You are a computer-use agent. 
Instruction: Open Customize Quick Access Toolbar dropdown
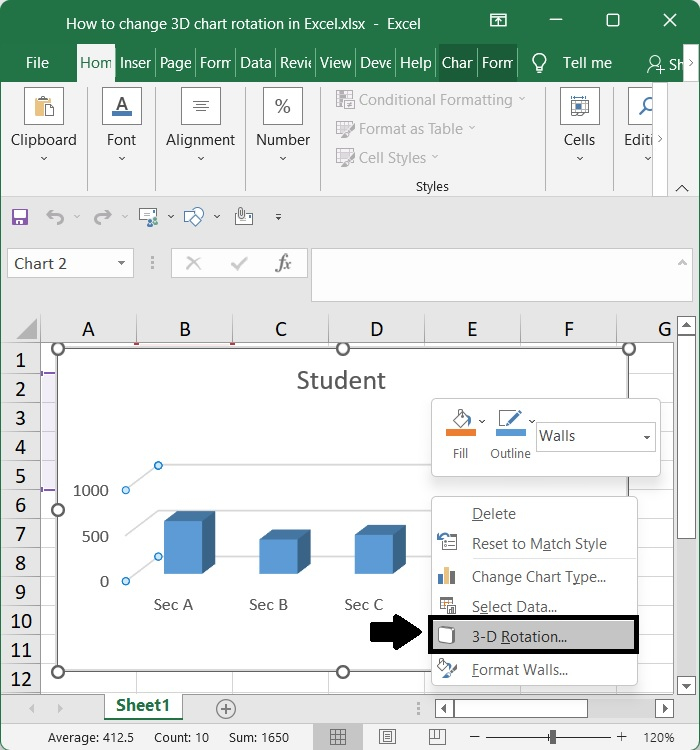point(278,217)
